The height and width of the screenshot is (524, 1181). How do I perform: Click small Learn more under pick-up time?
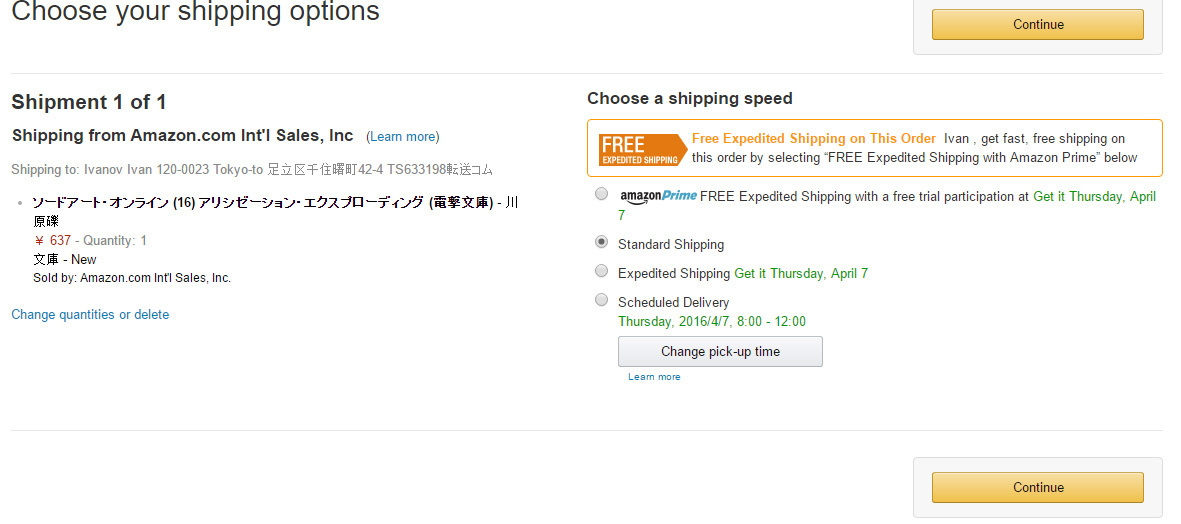click(x=654, y=377)
